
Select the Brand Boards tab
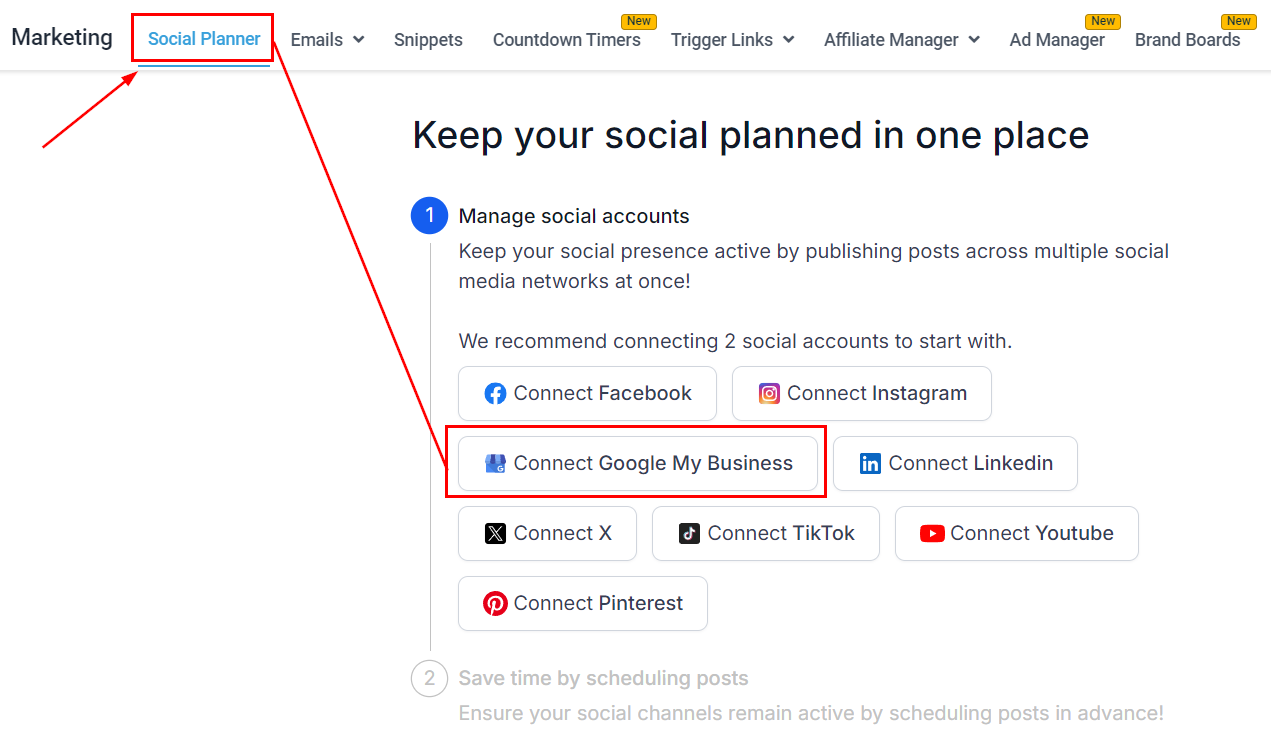pos(1187,40)
